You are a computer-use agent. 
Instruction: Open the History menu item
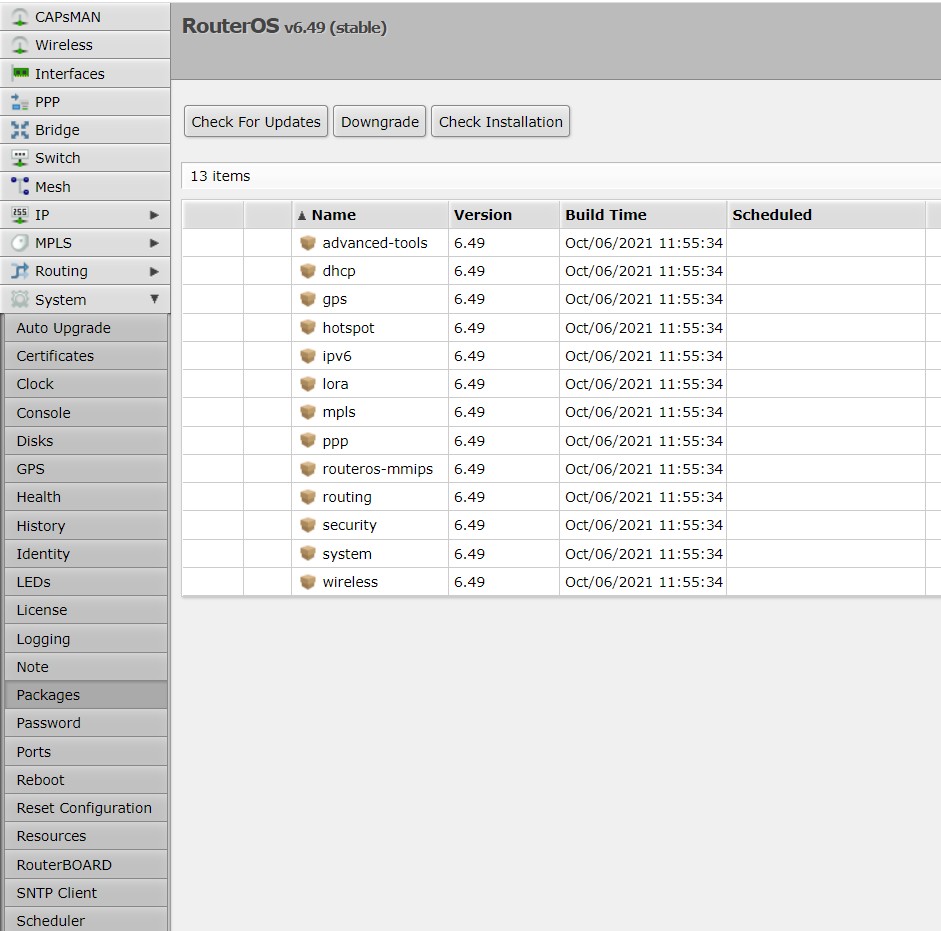[86, 526]
